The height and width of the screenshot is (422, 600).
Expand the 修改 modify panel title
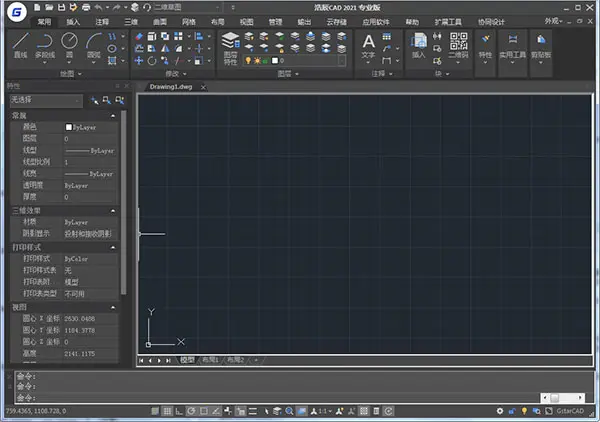[176, 73]
